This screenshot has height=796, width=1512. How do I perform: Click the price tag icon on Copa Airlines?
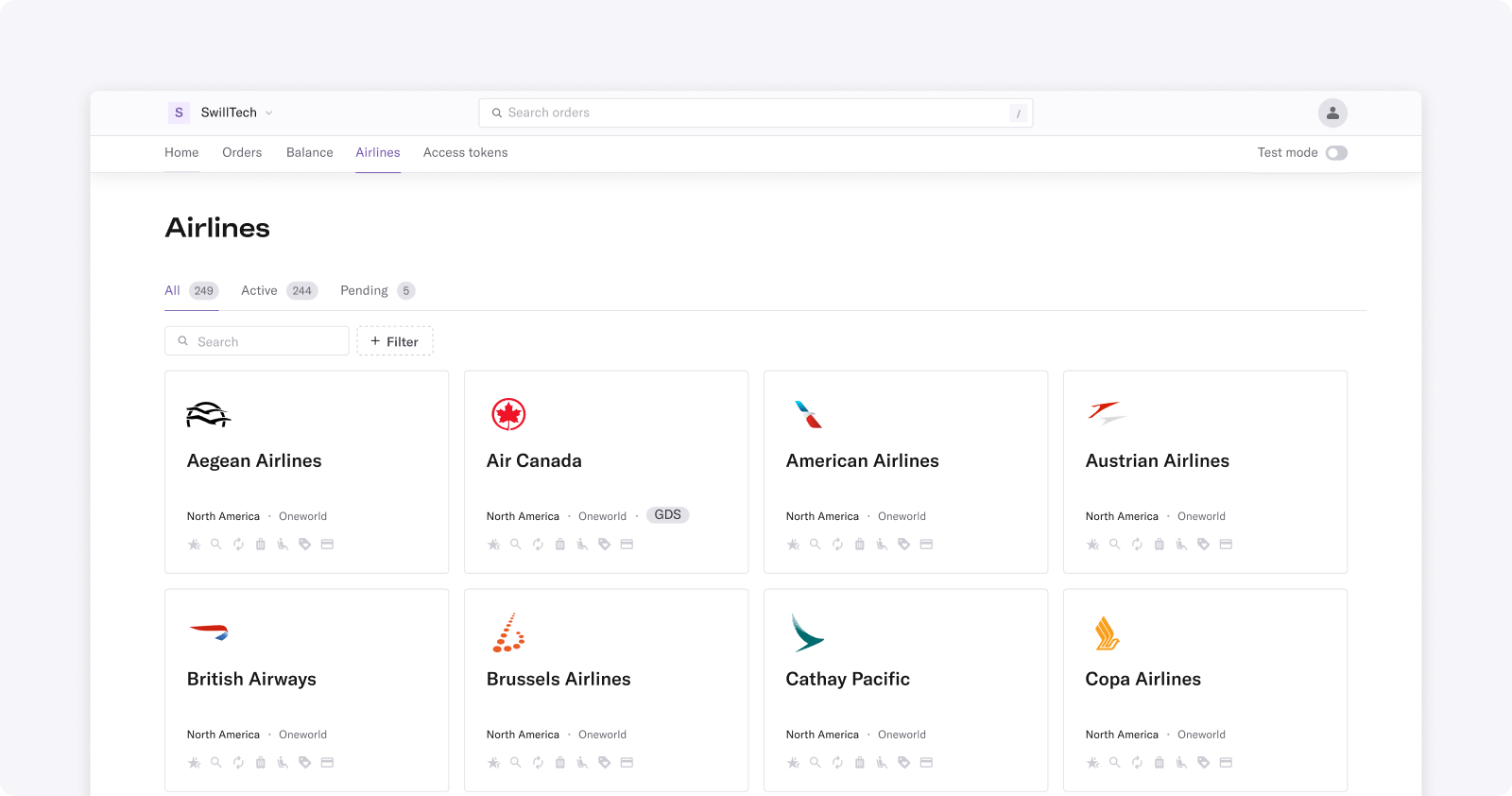click(x=1203, y=763)
